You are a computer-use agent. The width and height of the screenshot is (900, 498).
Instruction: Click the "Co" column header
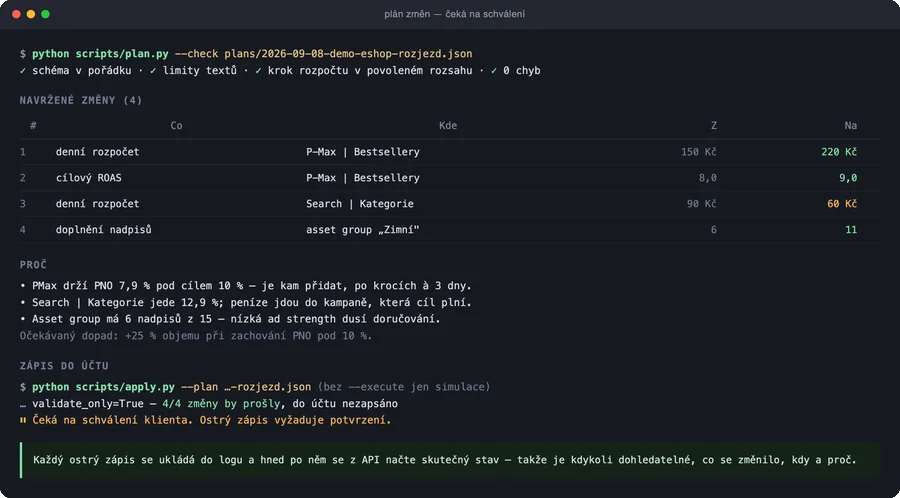pyautogui.click(x=176, y=126)
